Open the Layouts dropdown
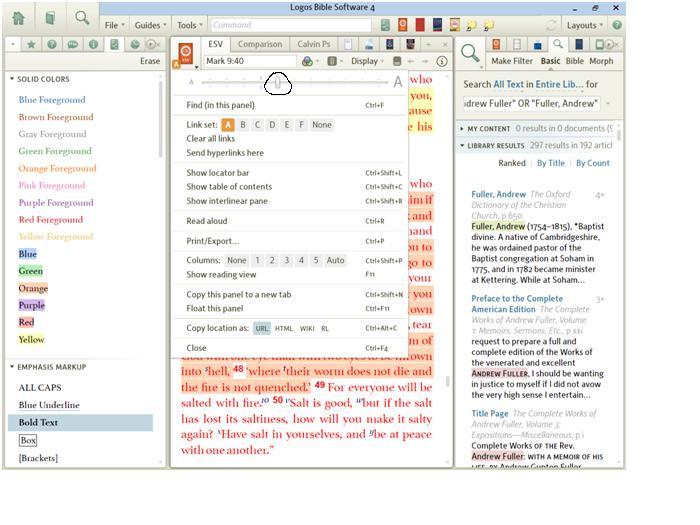Viewport: 700px width, 525px height. point(584,25)
